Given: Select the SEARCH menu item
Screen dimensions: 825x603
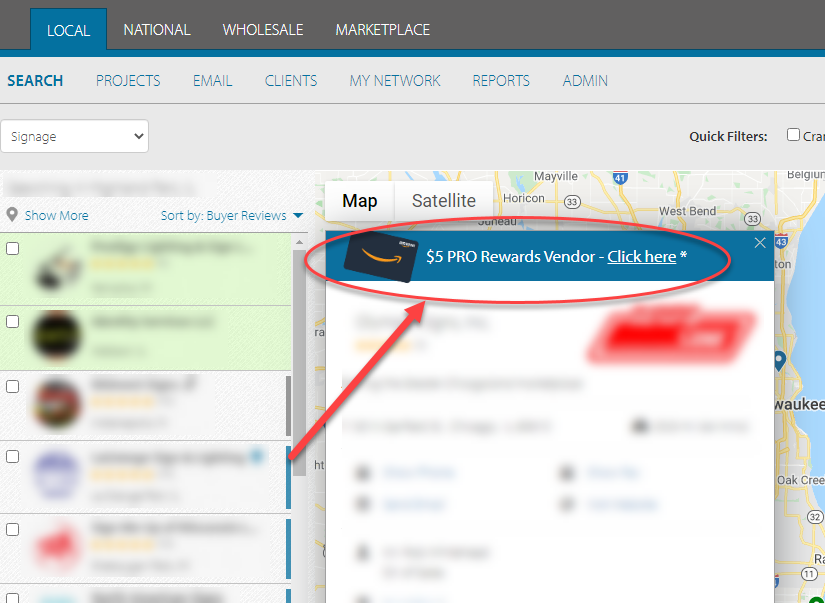Looking at the screenshot, I should click(x=35, y=81).
